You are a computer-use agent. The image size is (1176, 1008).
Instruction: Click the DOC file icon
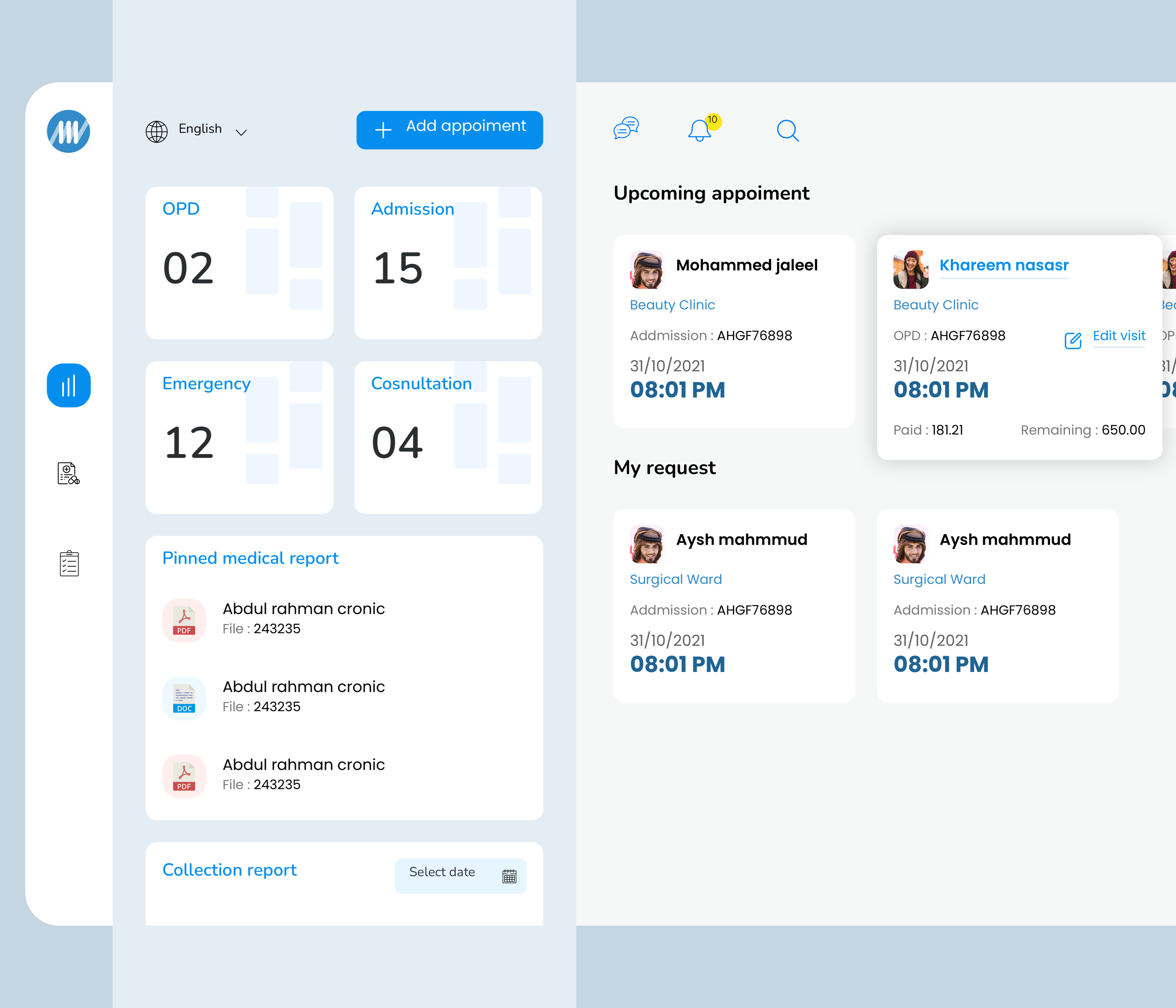point(184,698)
